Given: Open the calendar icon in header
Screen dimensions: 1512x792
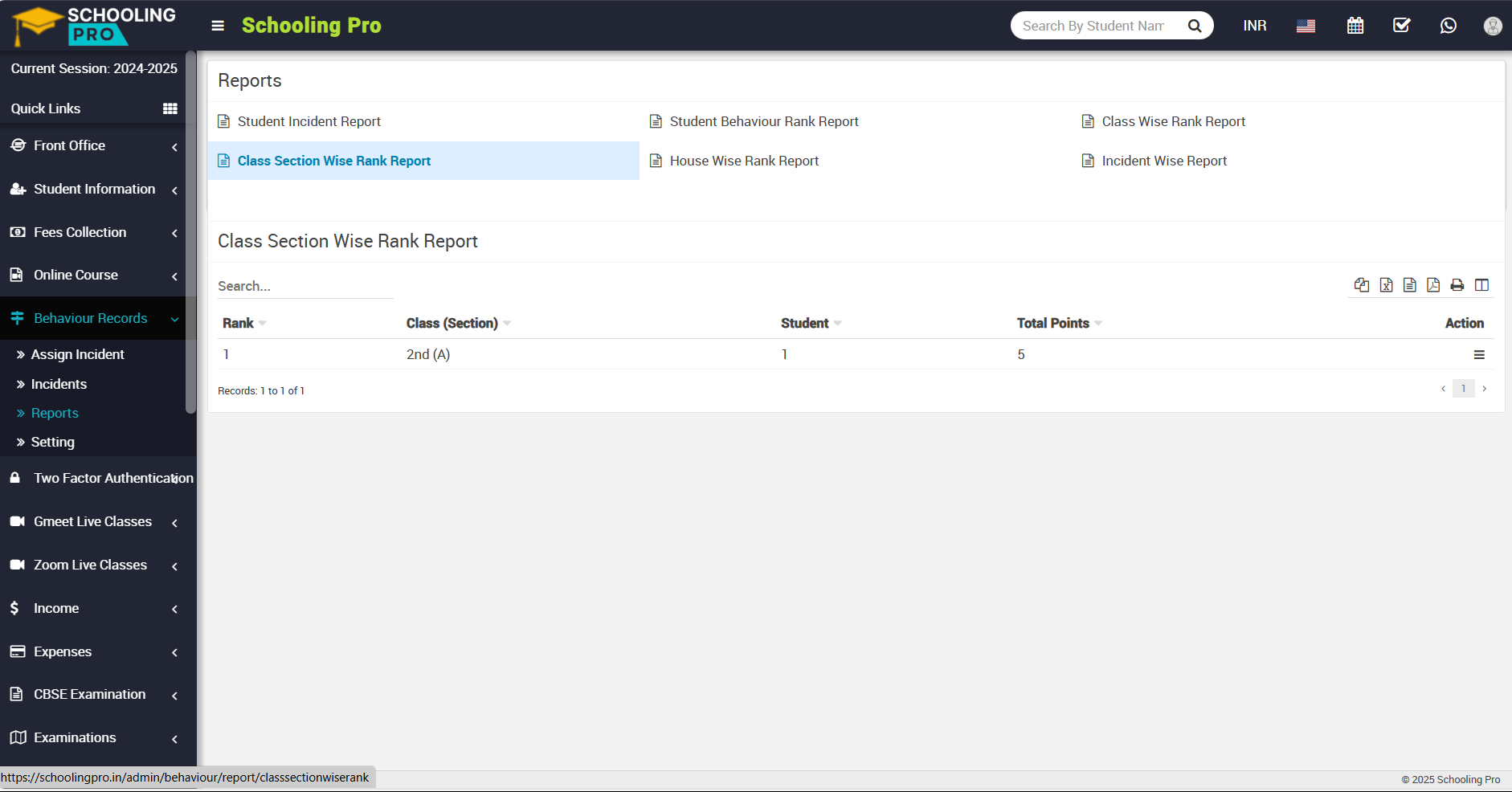Looking at the screenshot, I should click(x=1355, y=26).
